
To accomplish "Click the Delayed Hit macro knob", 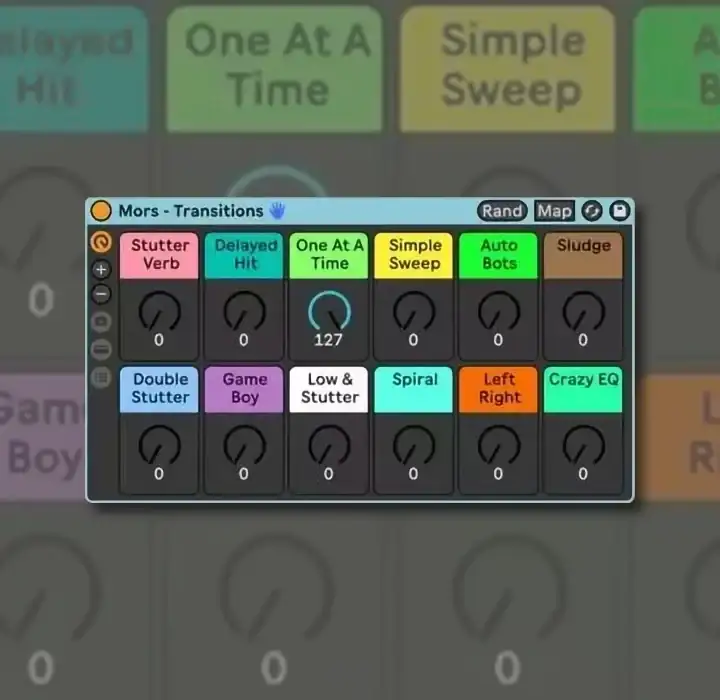I will (244, 311).
